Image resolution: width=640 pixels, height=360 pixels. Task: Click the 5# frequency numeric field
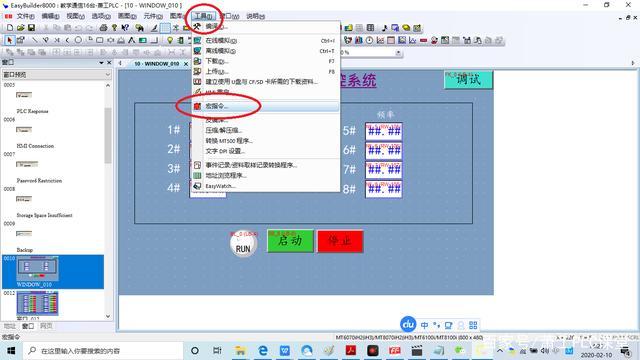point(384,131)
